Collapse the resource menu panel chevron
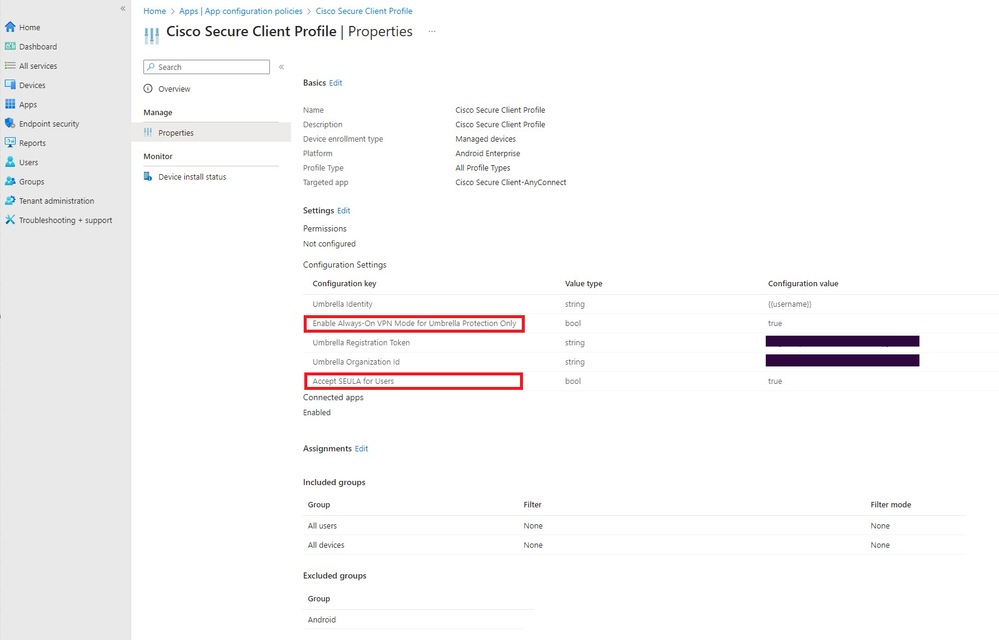999x640 pixels. point(281,67)
